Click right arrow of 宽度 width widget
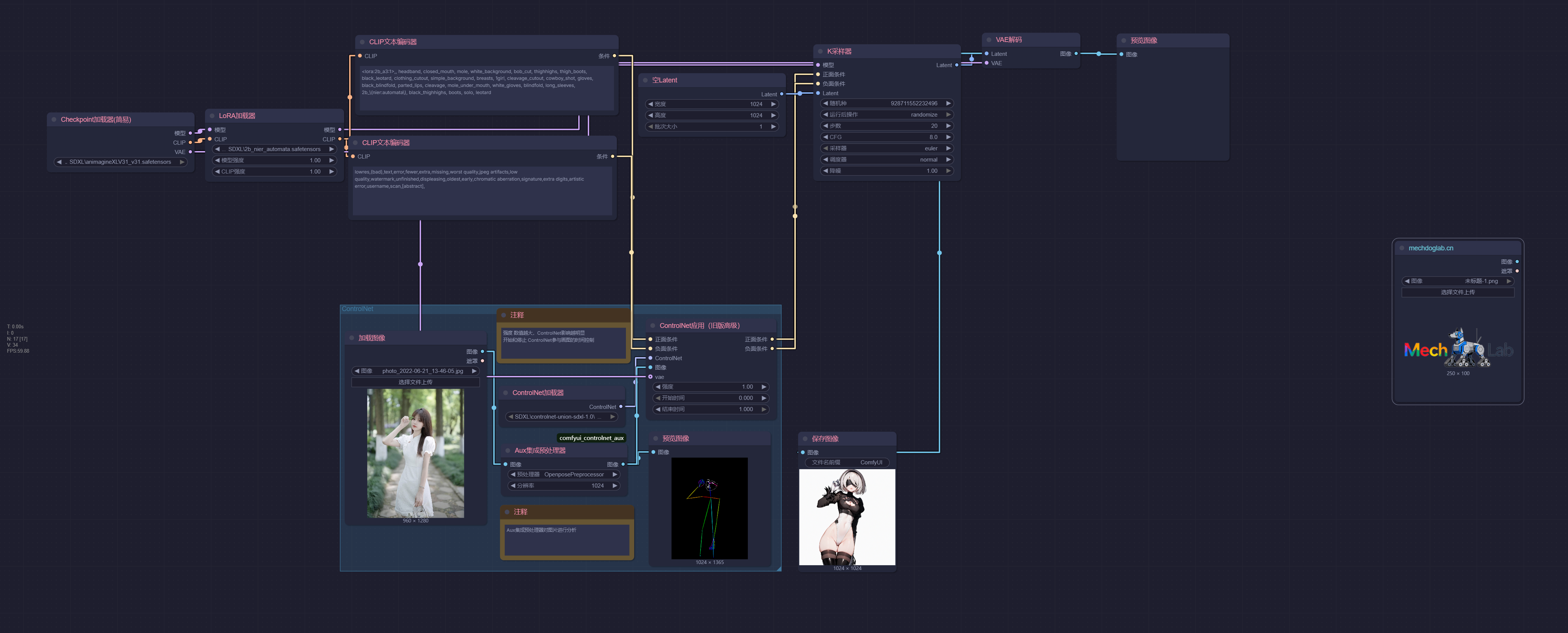 coord(773,104)
